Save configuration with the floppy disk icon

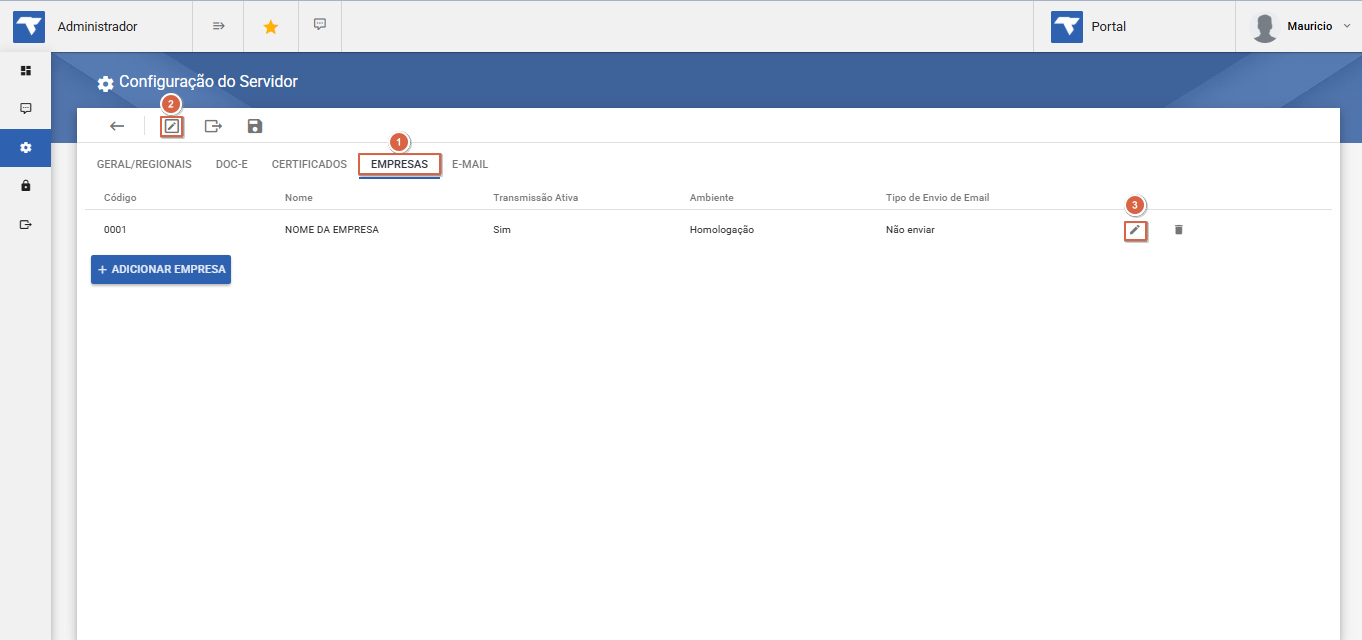tap(255, 126)
